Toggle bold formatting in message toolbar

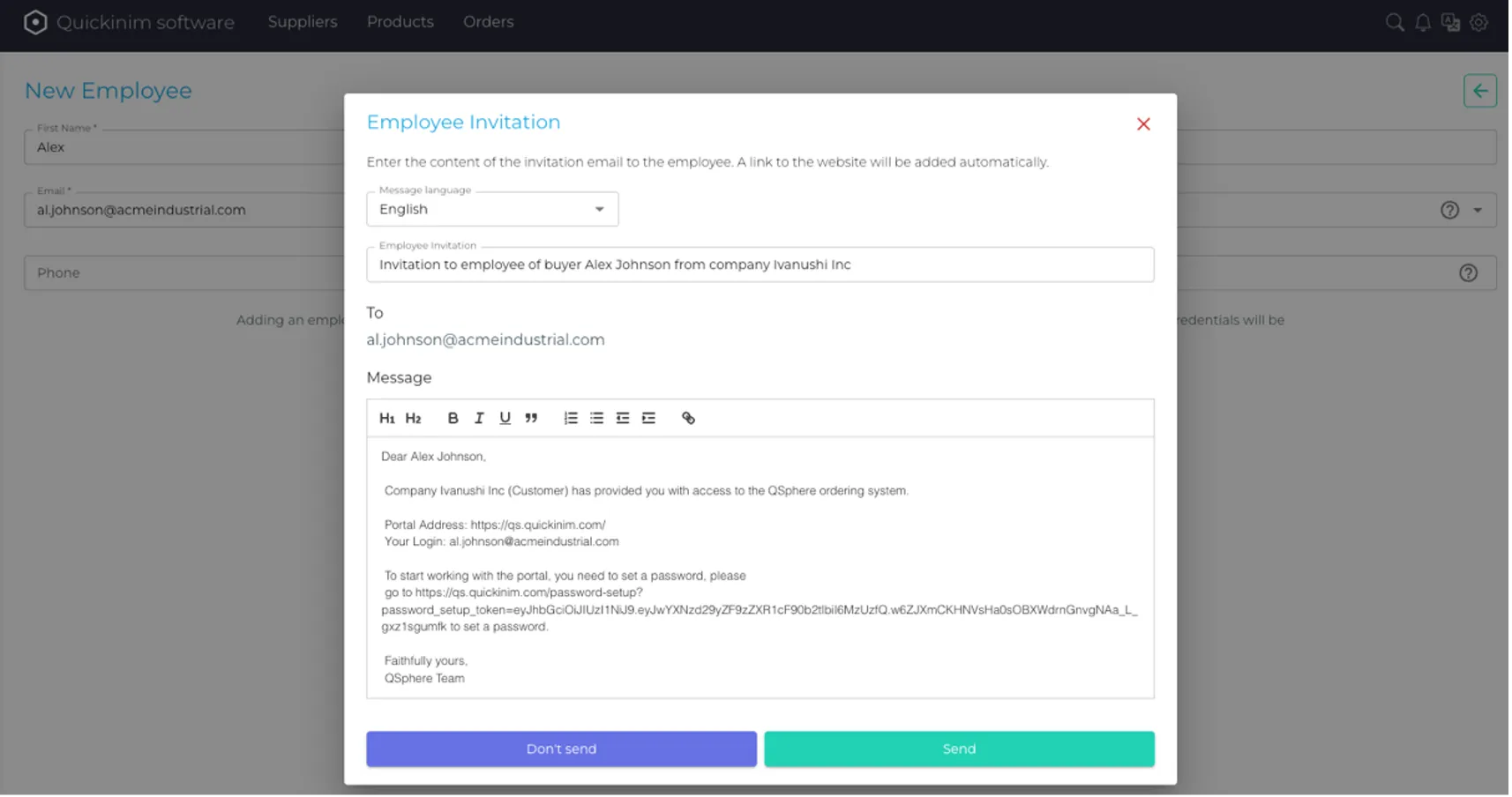click(453, 418)
